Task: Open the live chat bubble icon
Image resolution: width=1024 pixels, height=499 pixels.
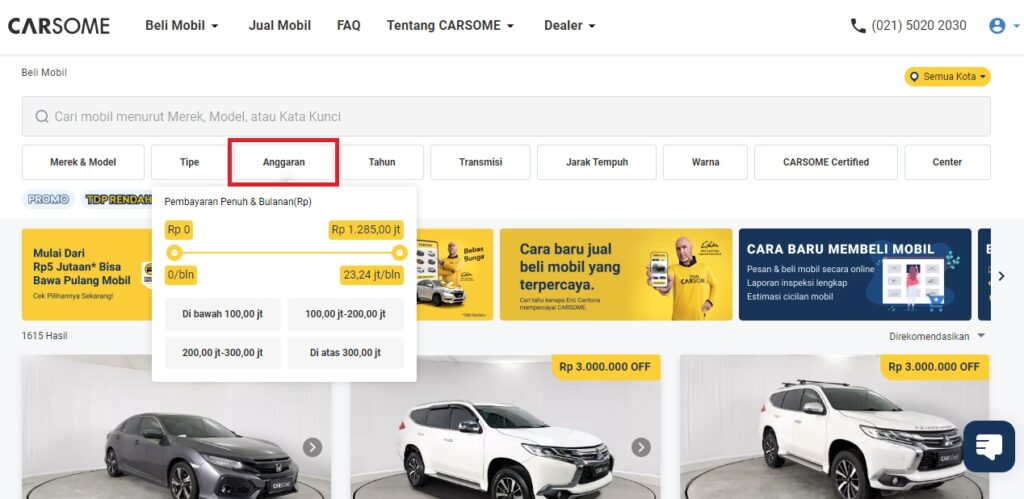Action: click(x=989, y=446)
